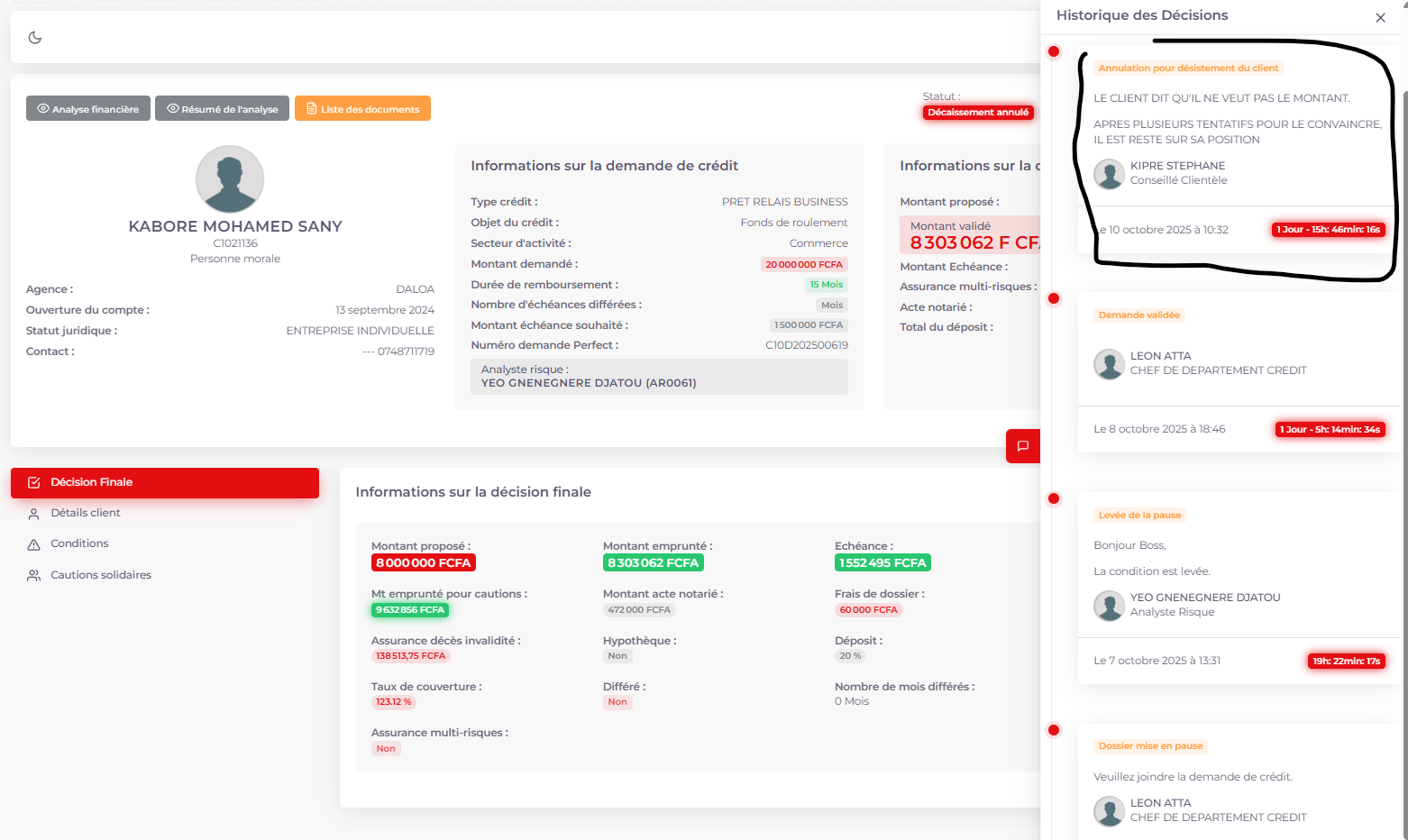Click YEO GNENEGNERE DJATOU avatar in history
This screenshot has width=1408, height=840.
[1109, 606]
